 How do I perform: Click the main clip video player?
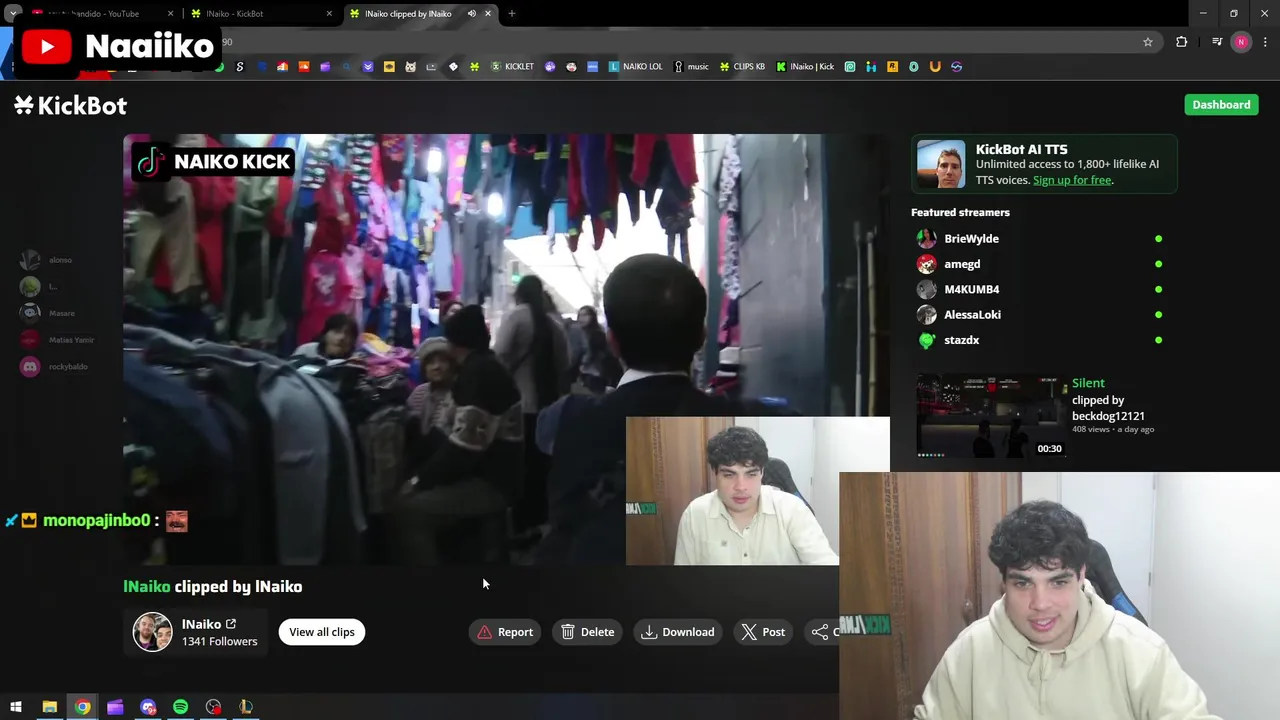tap(506, 350)
